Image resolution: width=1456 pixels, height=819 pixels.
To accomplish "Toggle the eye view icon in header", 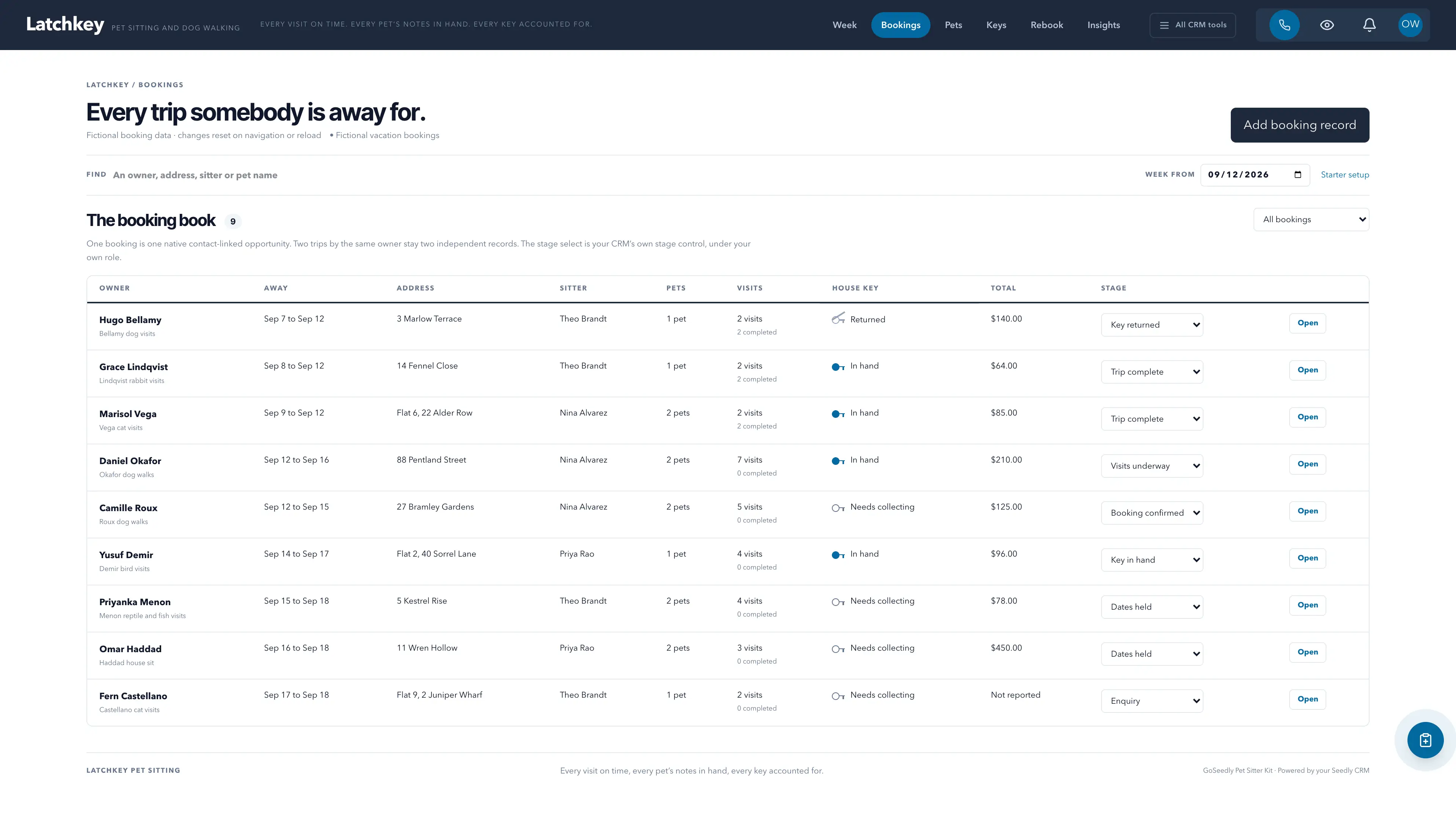I will click(1327, 25).
